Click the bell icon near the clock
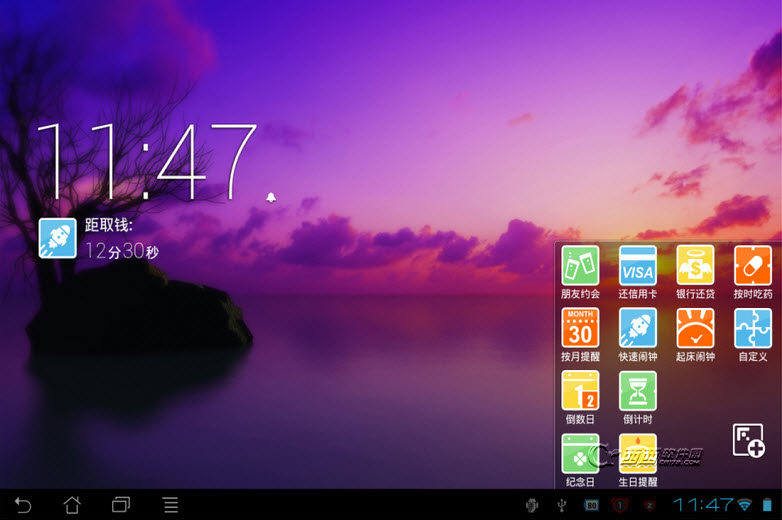The width and height of the screenshot is (782, 520). [271, 197]
